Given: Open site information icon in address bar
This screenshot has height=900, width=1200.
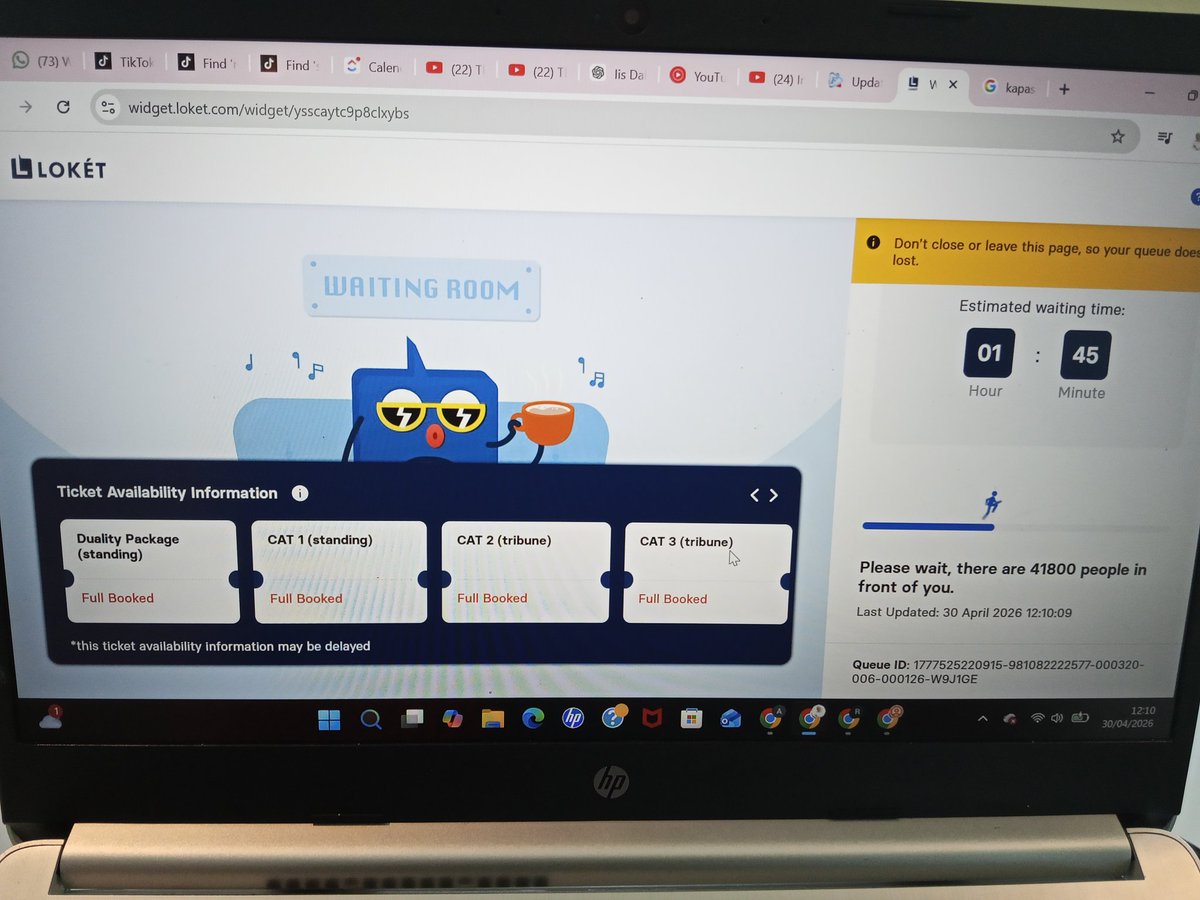Looking at the screenshot, I should tap(108, 109).
